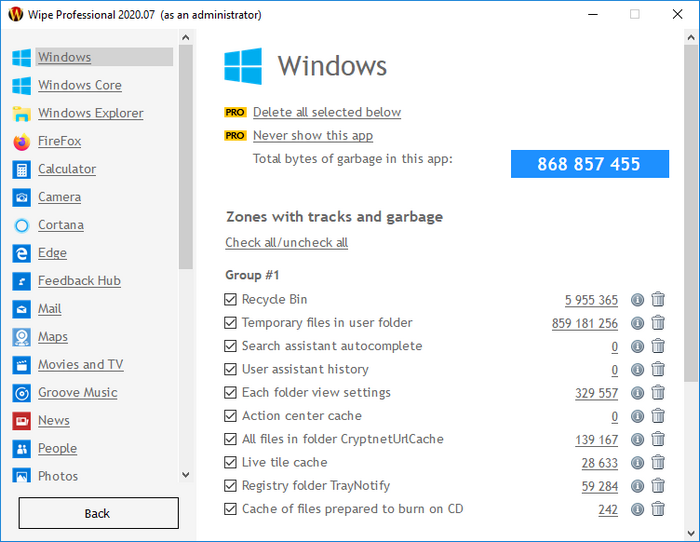Uncheck Registry folder TrayNotify

(x=230, y=485)
